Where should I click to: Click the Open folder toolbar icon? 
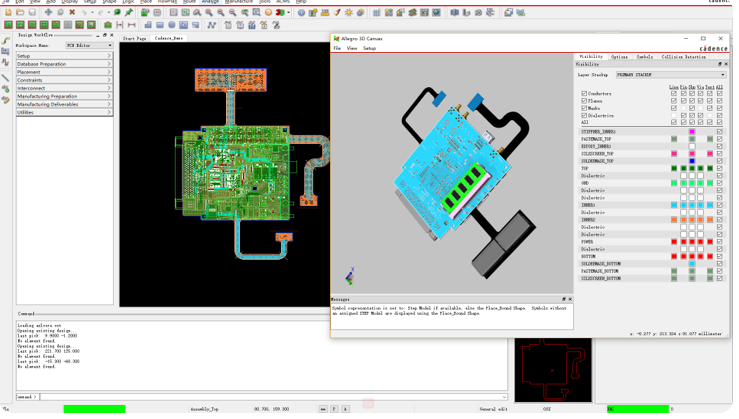coord(20,13)
